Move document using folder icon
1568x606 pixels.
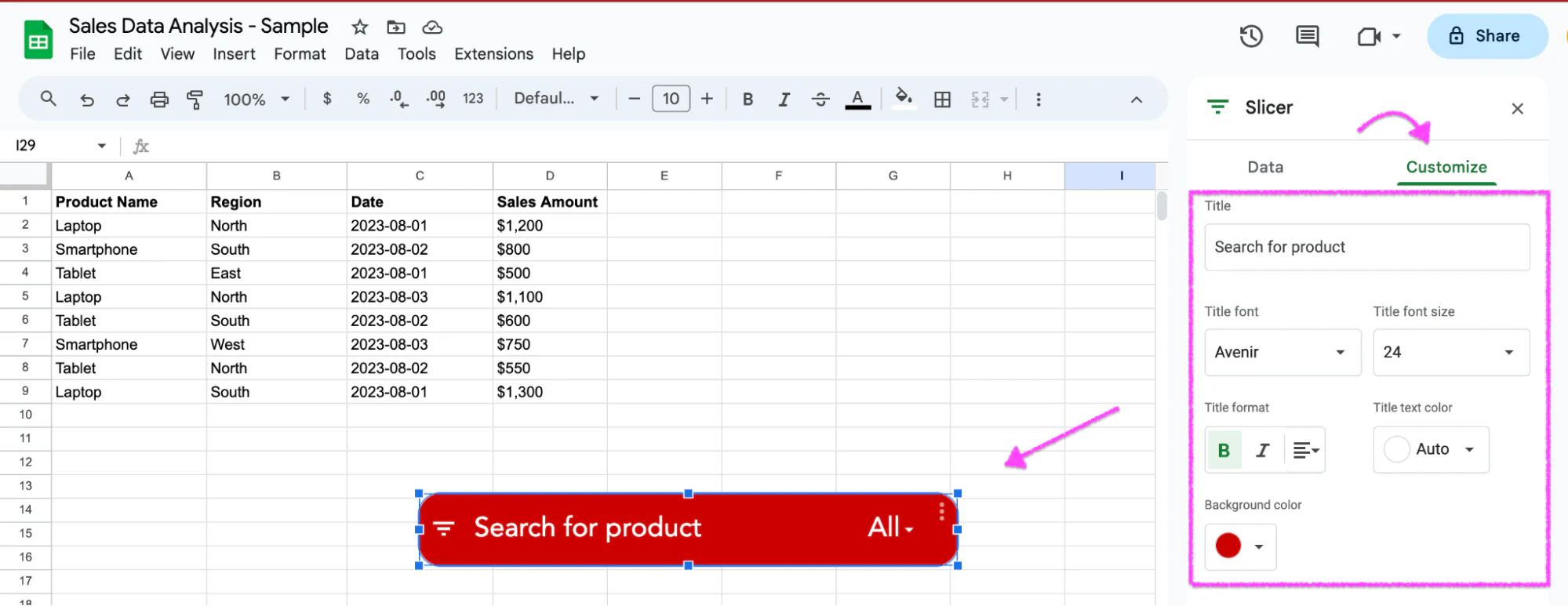pyautogui.click(x=396, y=27)
